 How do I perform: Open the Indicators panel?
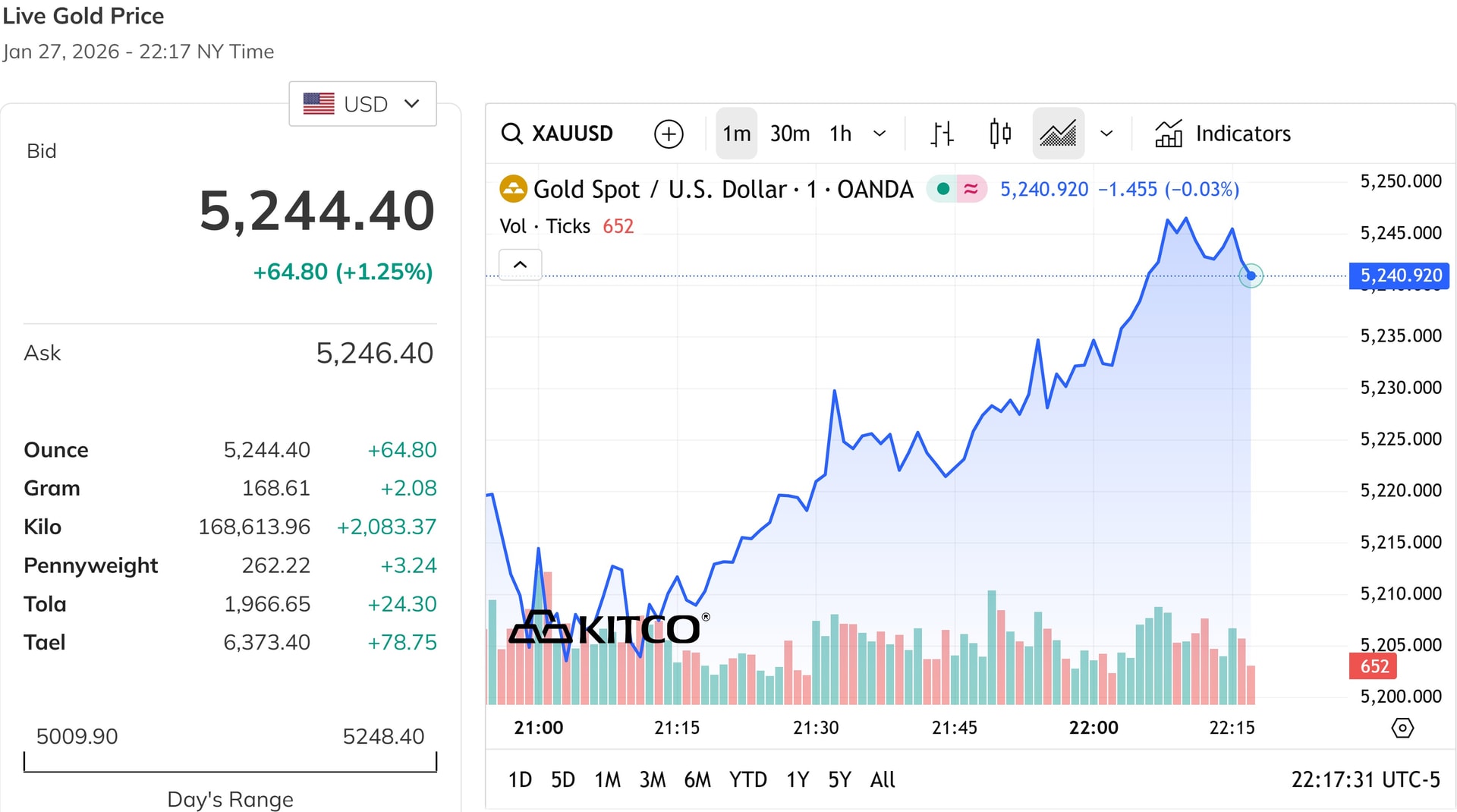click(1220, 134)
